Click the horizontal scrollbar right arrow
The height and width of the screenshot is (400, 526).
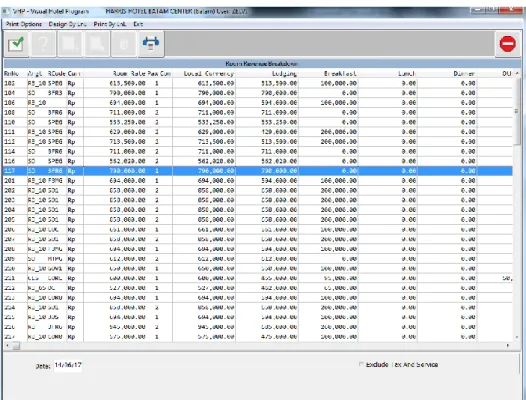tap(508, 346)
